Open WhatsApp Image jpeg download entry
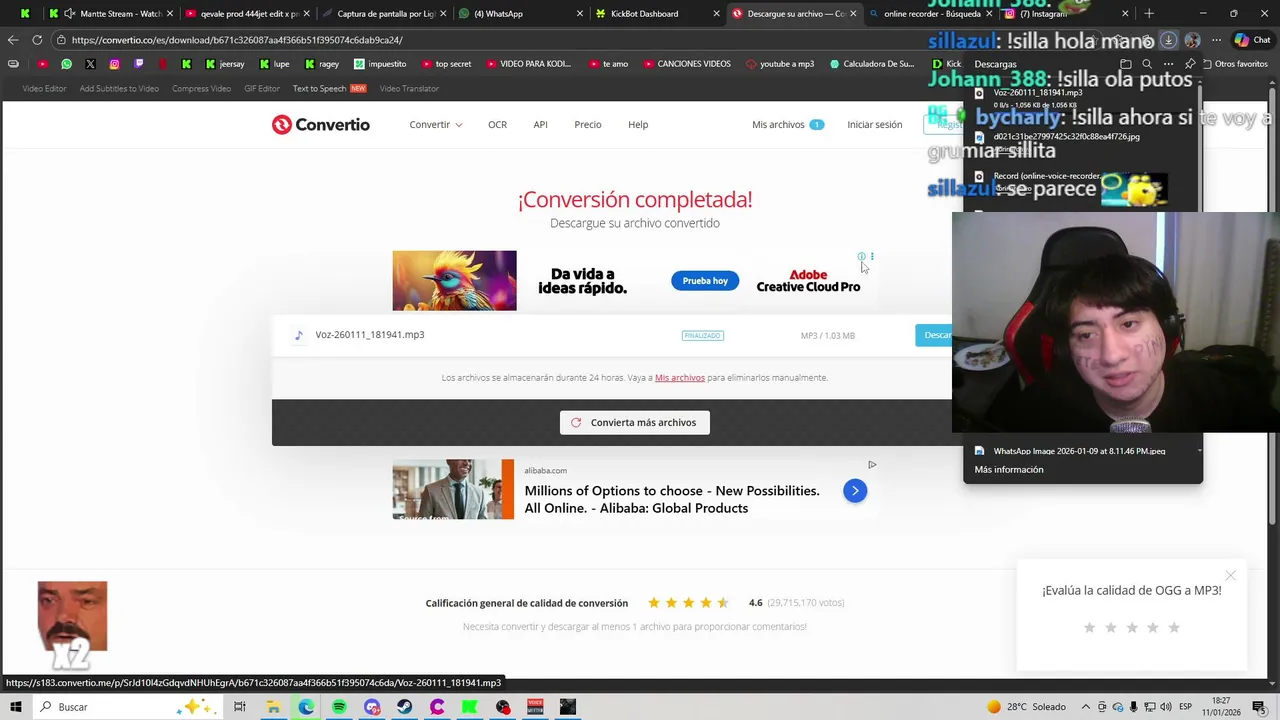Image resolution: width=1280 pixels, height=720 pixels. tap(1081, 451)
